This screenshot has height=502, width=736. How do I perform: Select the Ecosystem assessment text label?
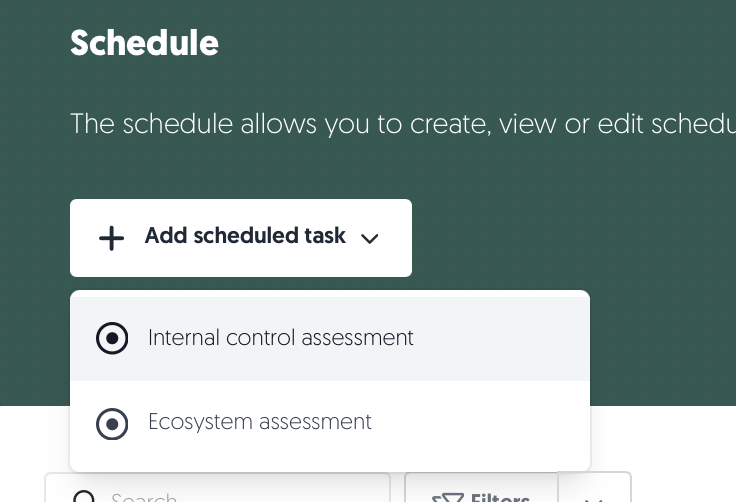click(260, 422)
